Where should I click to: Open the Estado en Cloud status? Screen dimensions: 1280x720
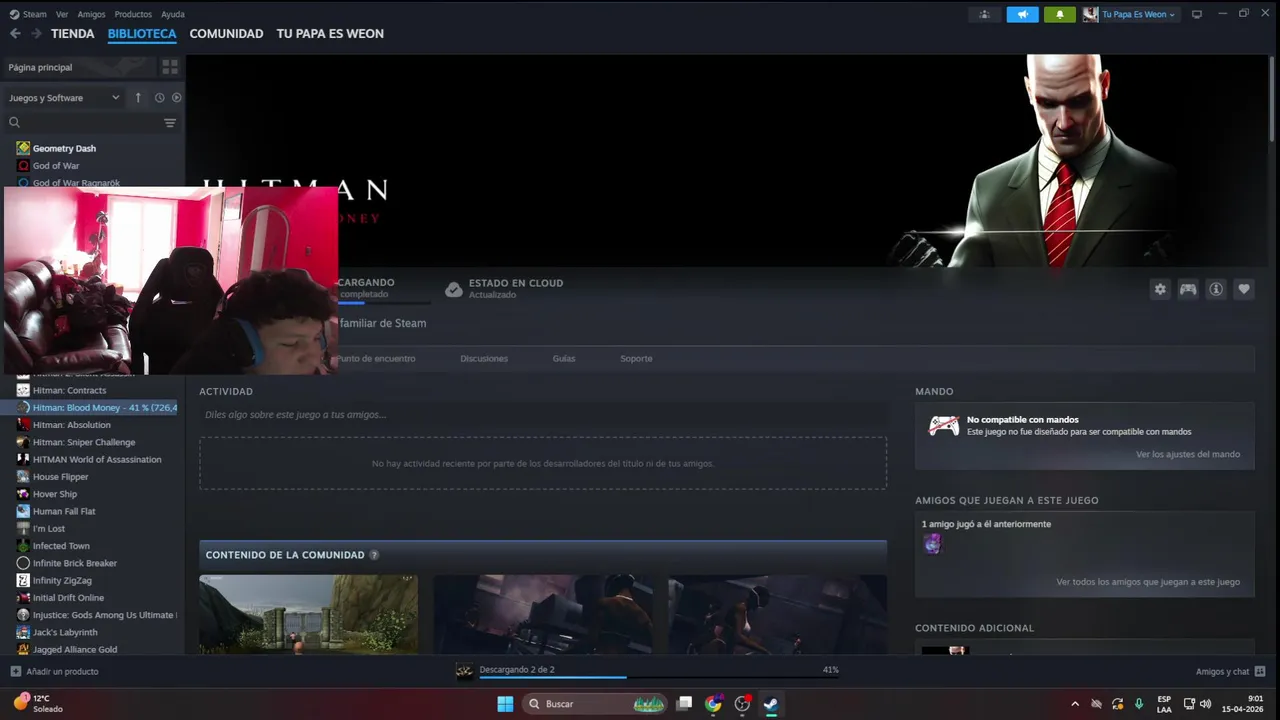(x=505, y=289)
